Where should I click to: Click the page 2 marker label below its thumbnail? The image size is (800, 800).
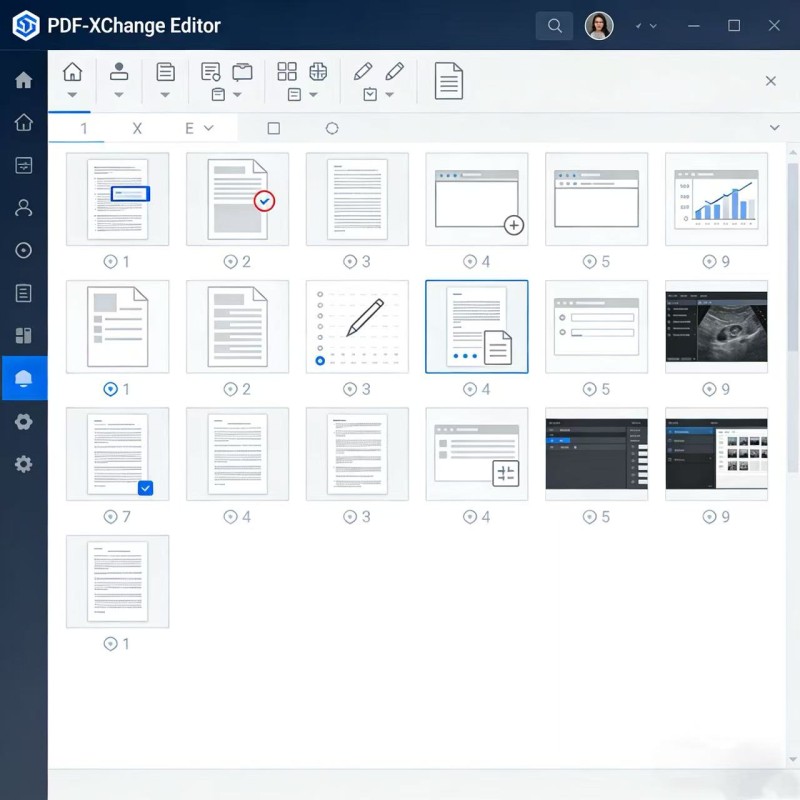tap(237, 261)
